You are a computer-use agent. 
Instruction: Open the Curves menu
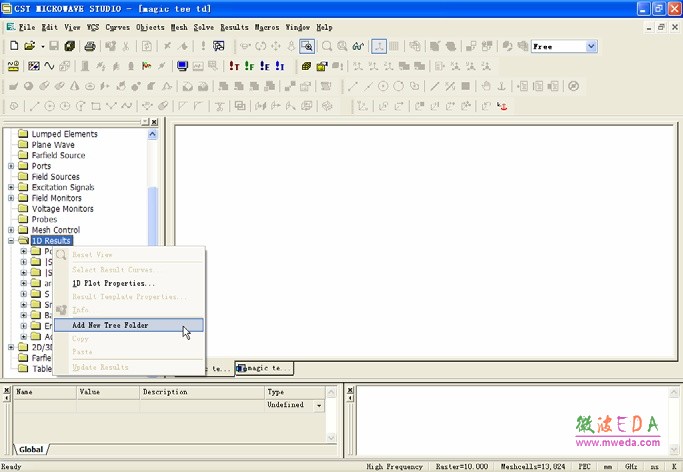tap(118, 27)
